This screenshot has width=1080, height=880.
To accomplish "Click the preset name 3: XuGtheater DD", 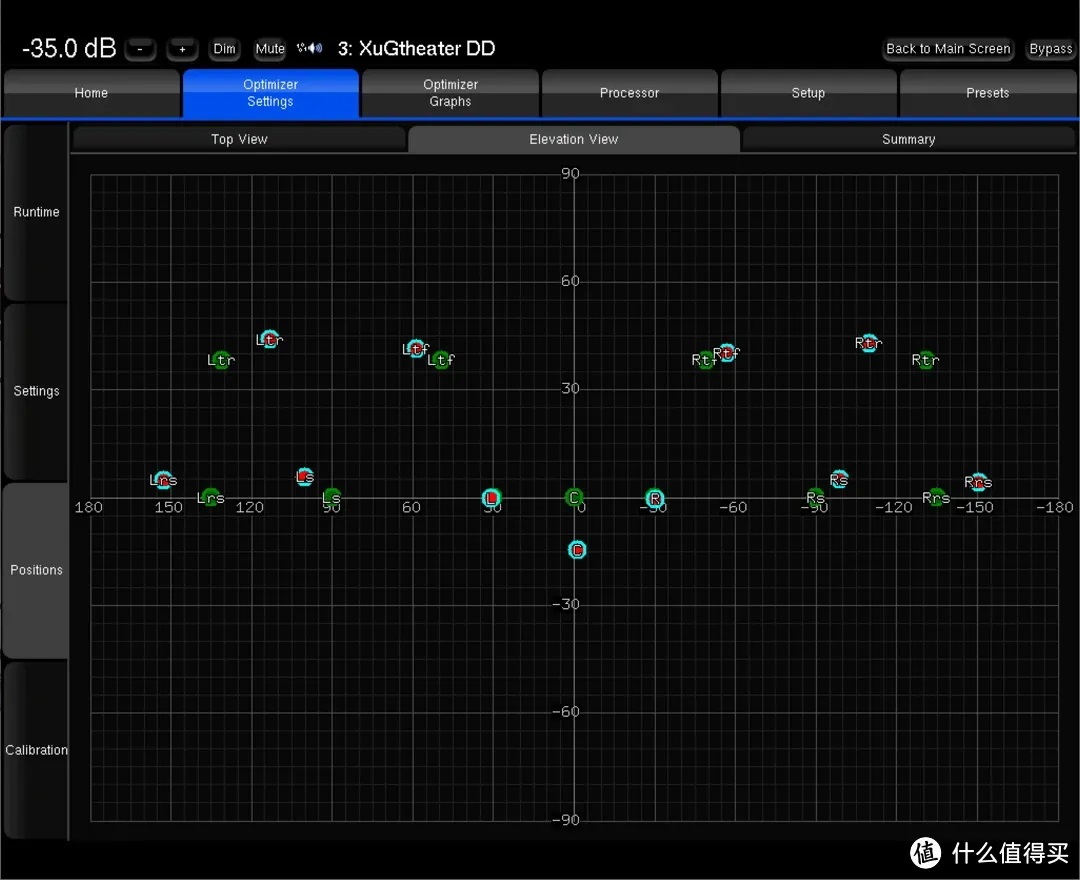I will tap(416, 48).
